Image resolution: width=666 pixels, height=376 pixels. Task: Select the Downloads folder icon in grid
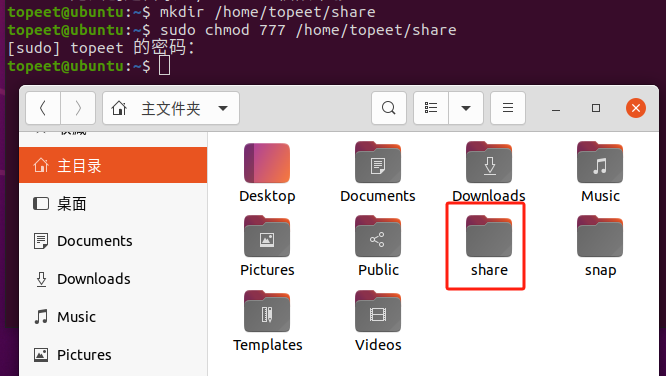tap(489, 163)
